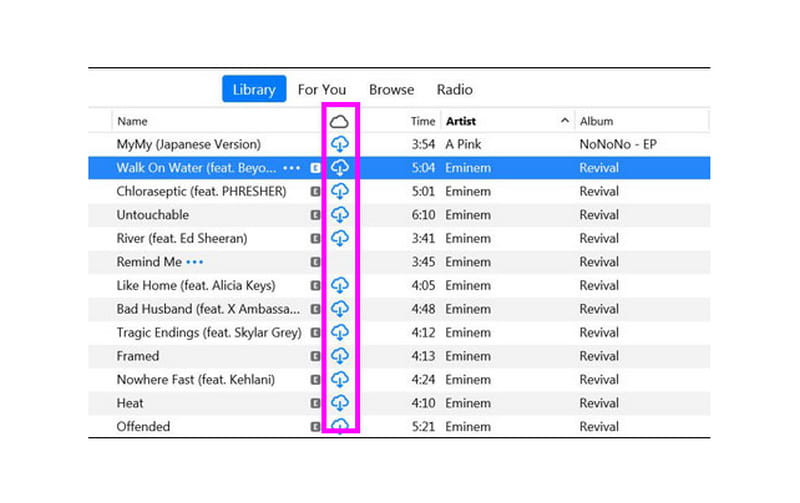Click the artist name A Pink

[x=463, y=144]
